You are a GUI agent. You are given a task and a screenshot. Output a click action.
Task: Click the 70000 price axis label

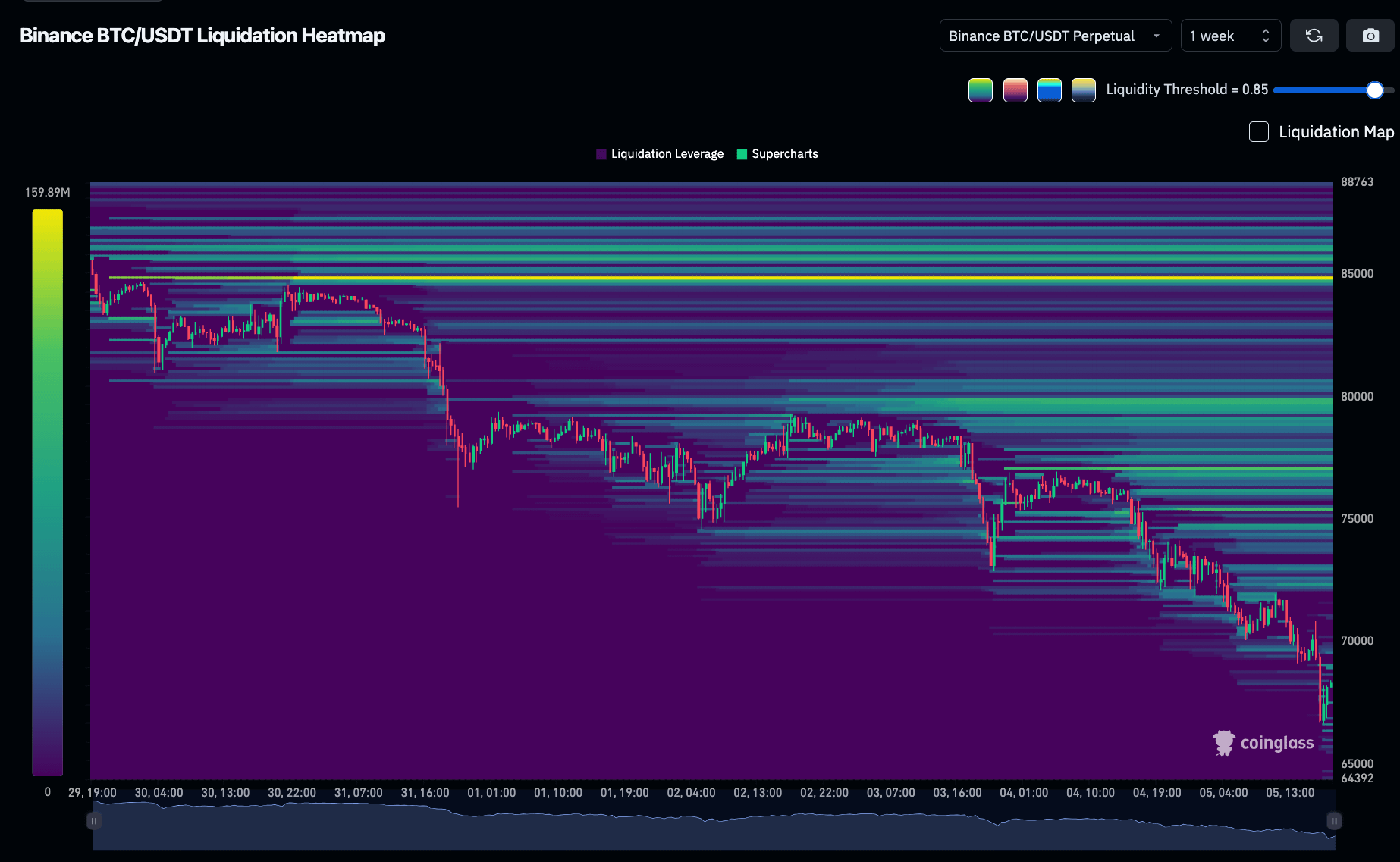tap(1357, 641)
